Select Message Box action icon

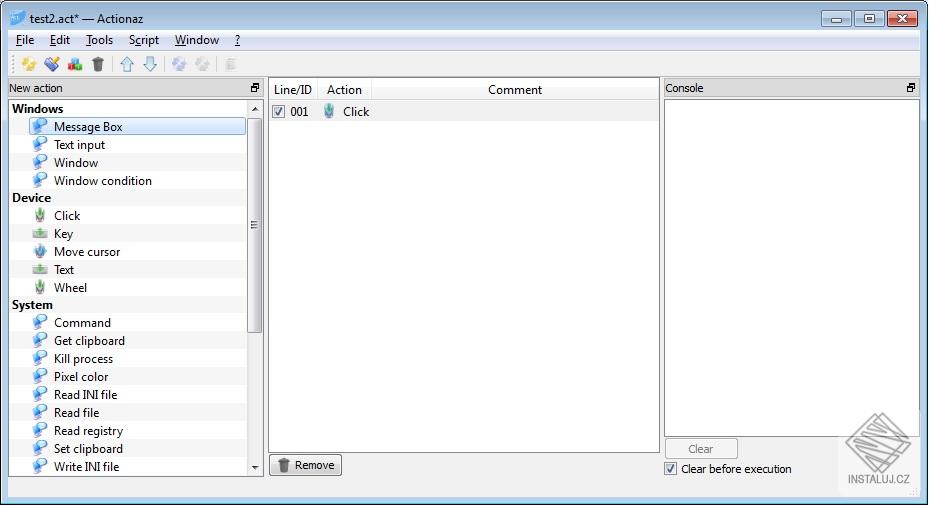[40, 126]
